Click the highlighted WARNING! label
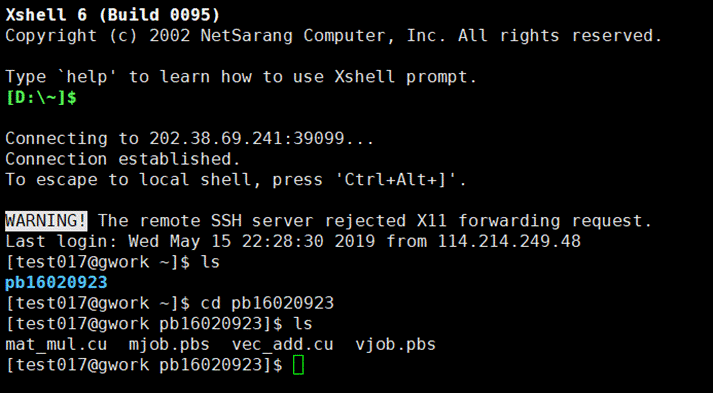Screen dimensions: 713x393 coord(46,221)
